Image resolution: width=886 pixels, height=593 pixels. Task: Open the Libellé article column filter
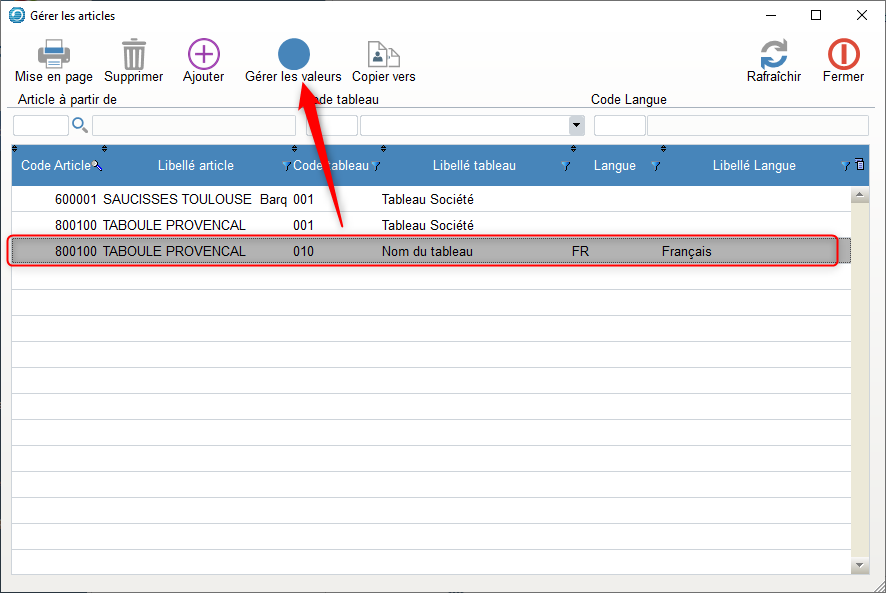point(286,166)
